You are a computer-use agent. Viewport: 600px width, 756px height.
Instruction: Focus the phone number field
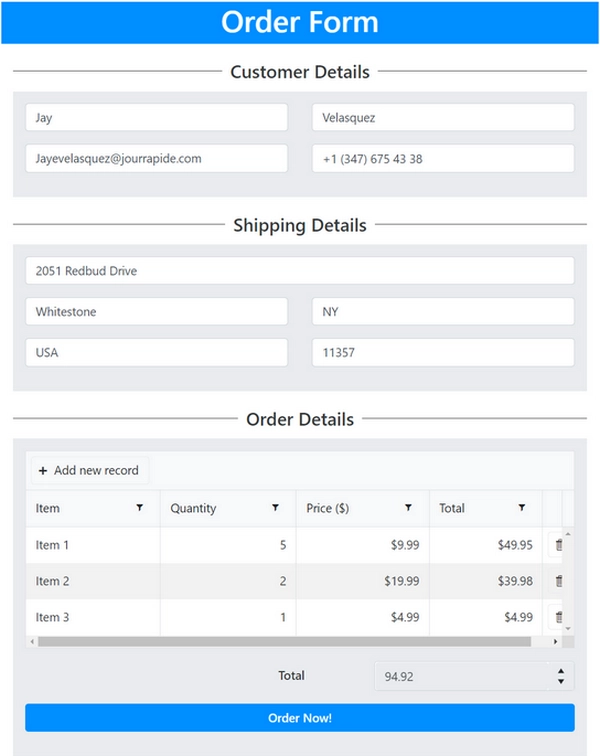tap(443, 159)
